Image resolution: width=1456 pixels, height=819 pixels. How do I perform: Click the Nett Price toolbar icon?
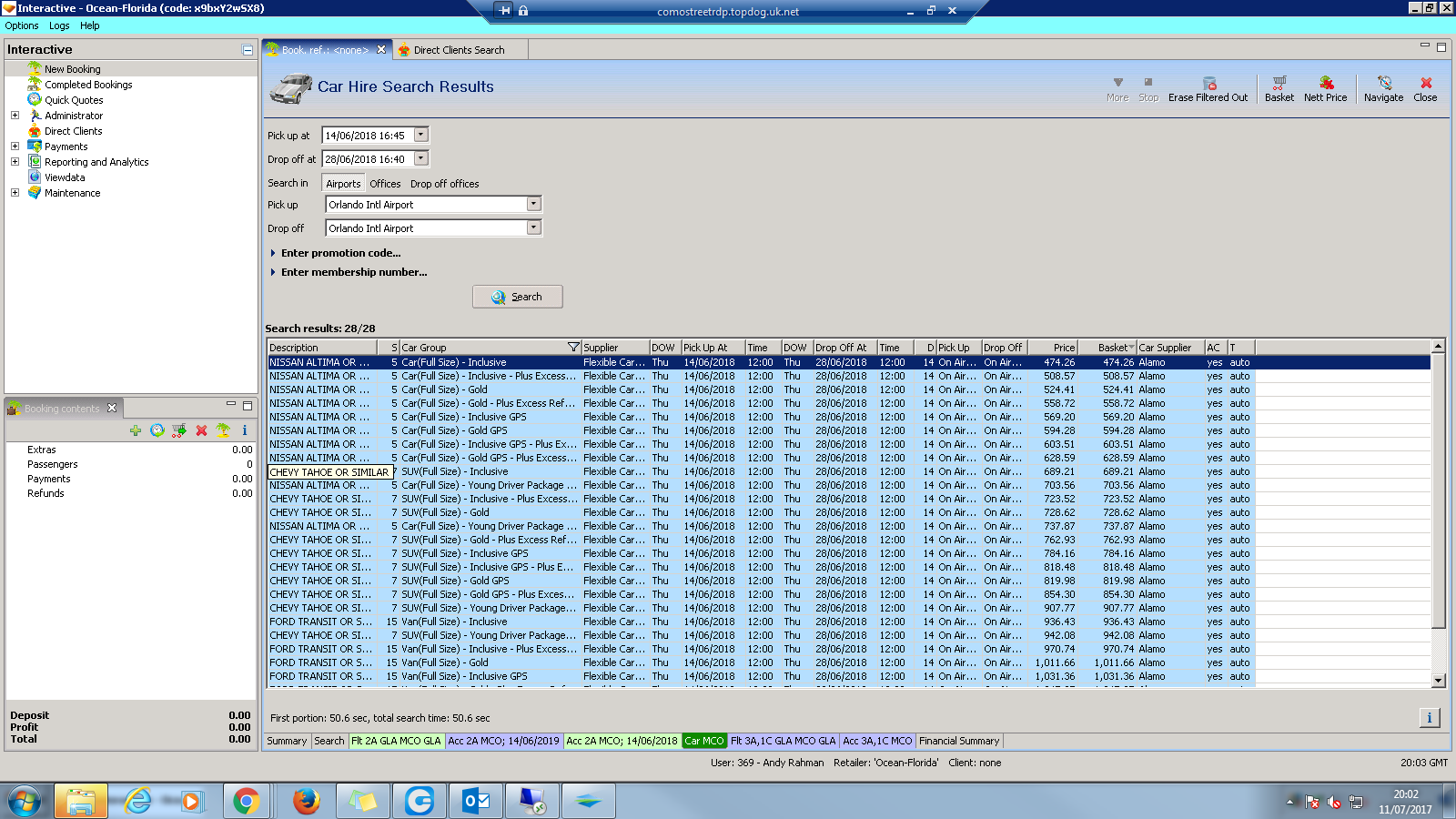click(x=1325, y=84)
